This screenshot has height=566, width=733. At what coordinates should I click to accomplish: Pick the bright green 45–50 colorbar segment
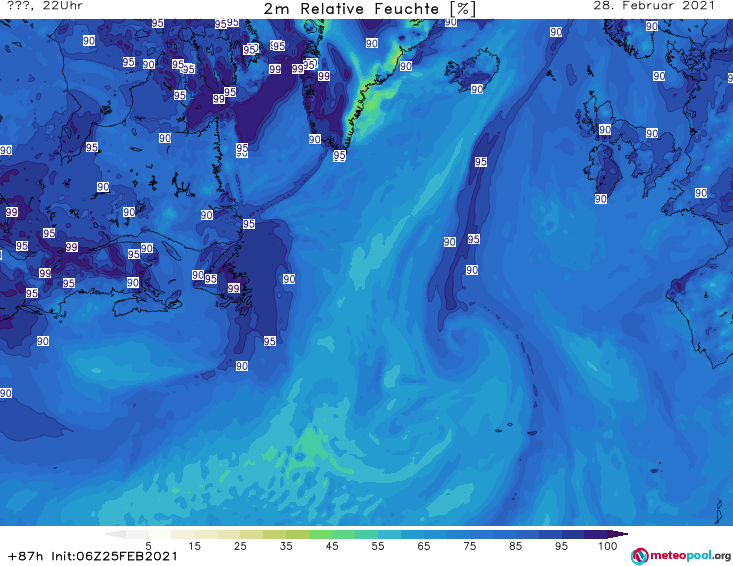point(344,534)
